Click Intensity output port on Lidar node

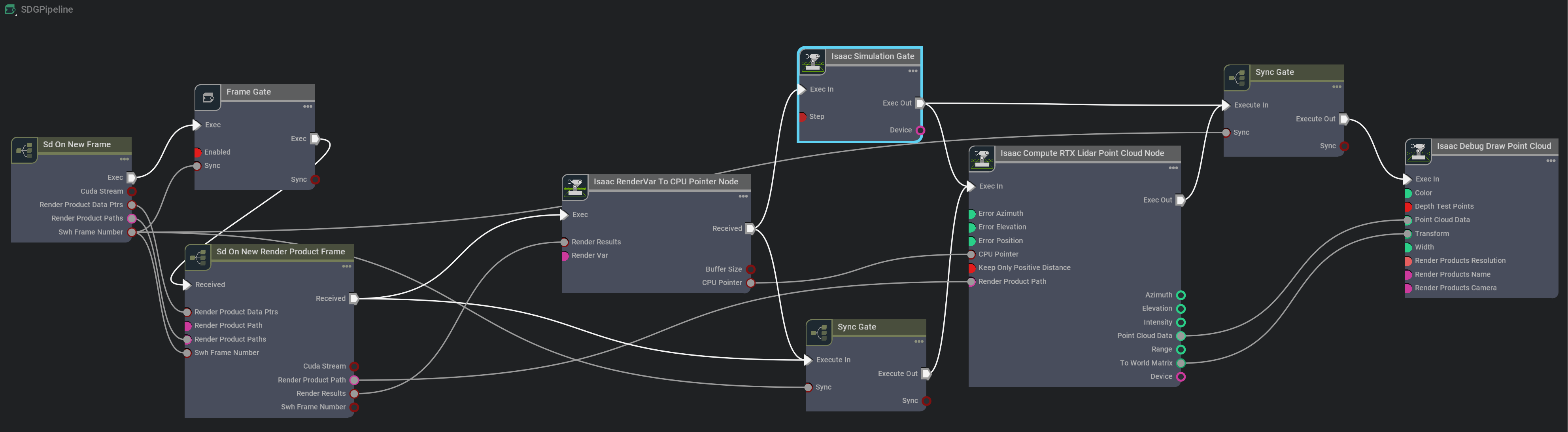(1181, 322)
